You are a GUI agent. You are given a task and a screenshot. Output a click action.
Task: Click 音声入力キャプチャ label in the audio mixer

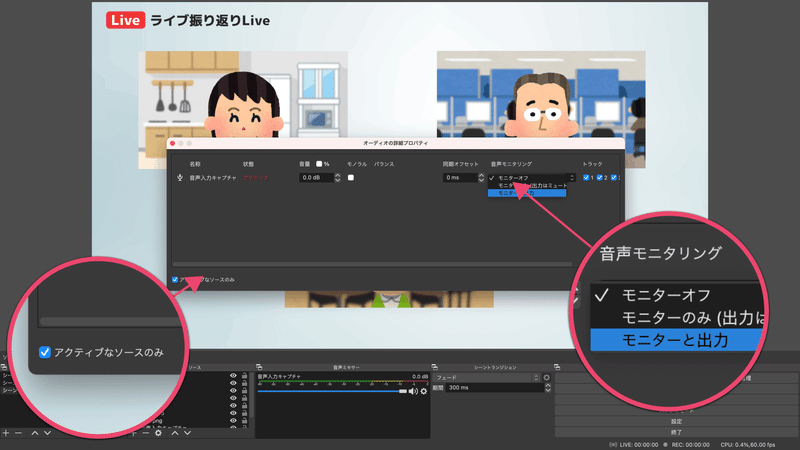coord(279,376)
